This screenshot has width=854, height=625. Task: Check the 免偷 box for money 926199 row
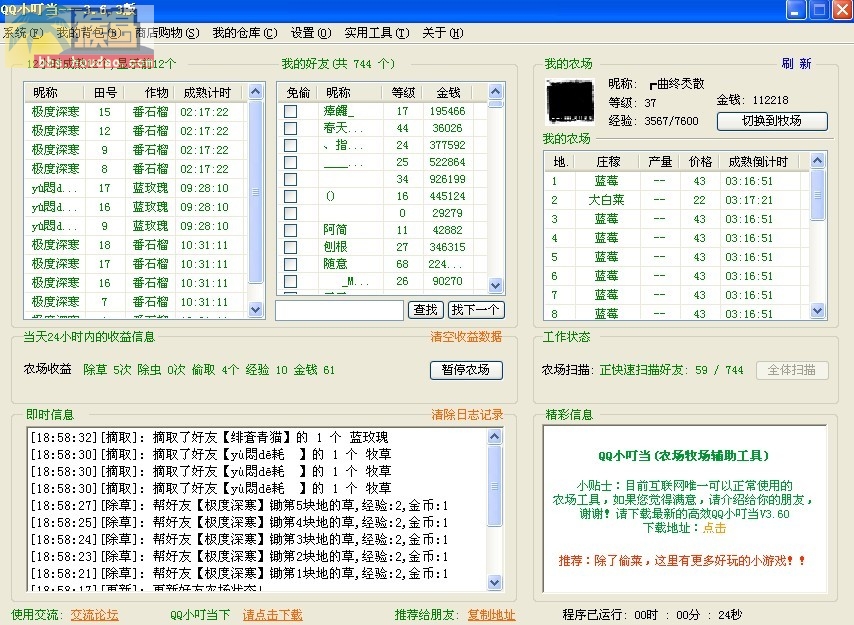290,179
